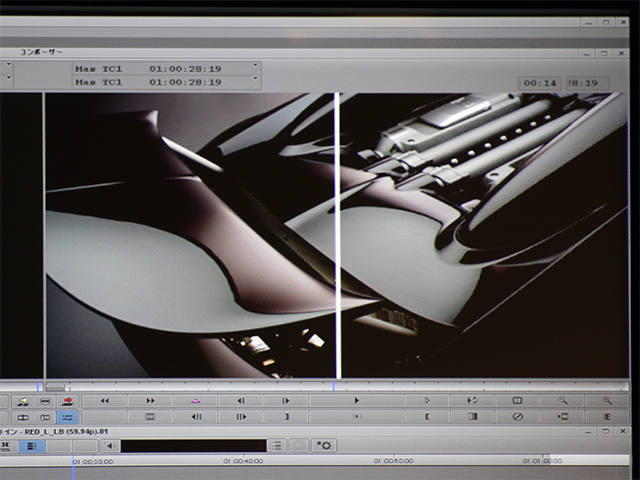Click the rewind double-arrow button
Viewport: 640px width, 480px height.
(105, 401)
